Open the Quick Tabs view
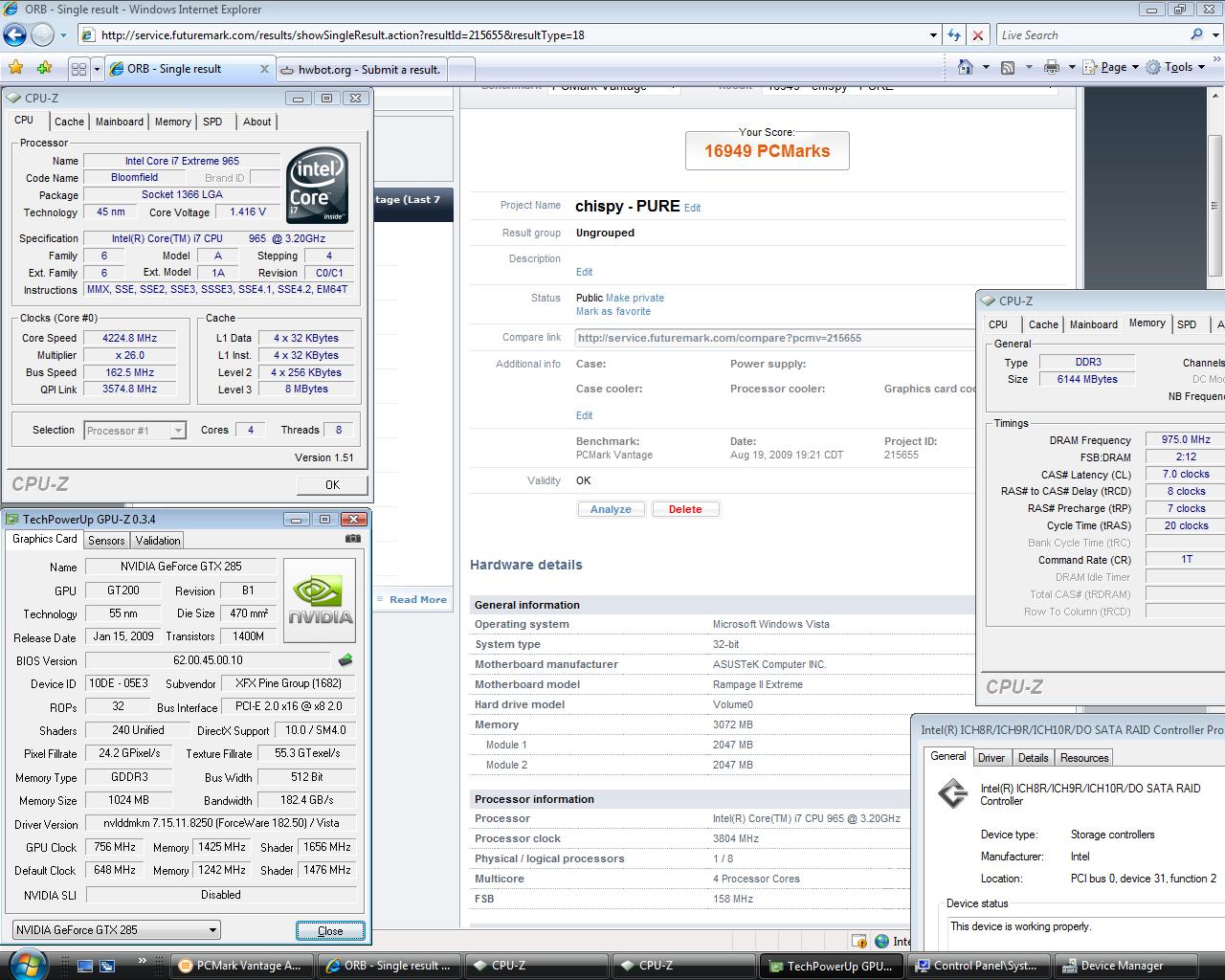 pos(78,69)
